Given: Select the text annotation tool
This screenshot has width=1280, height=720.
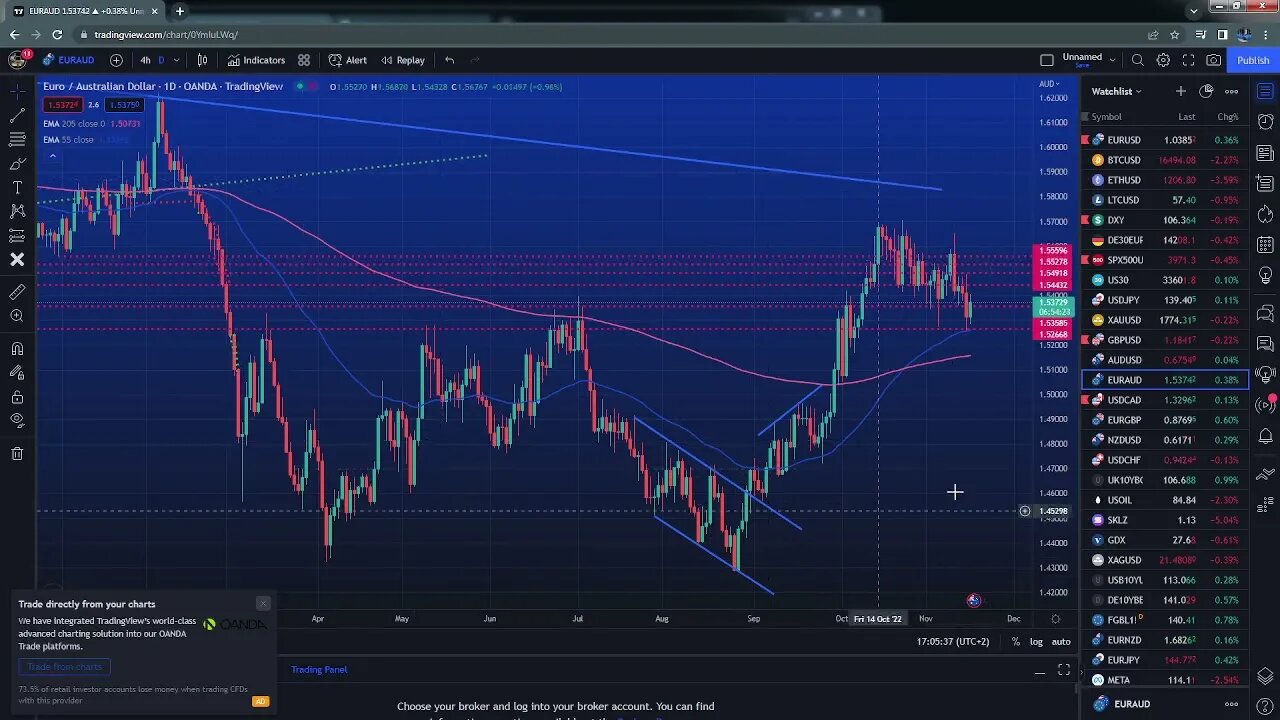Looking at the screenshot, I should point(17,188).
